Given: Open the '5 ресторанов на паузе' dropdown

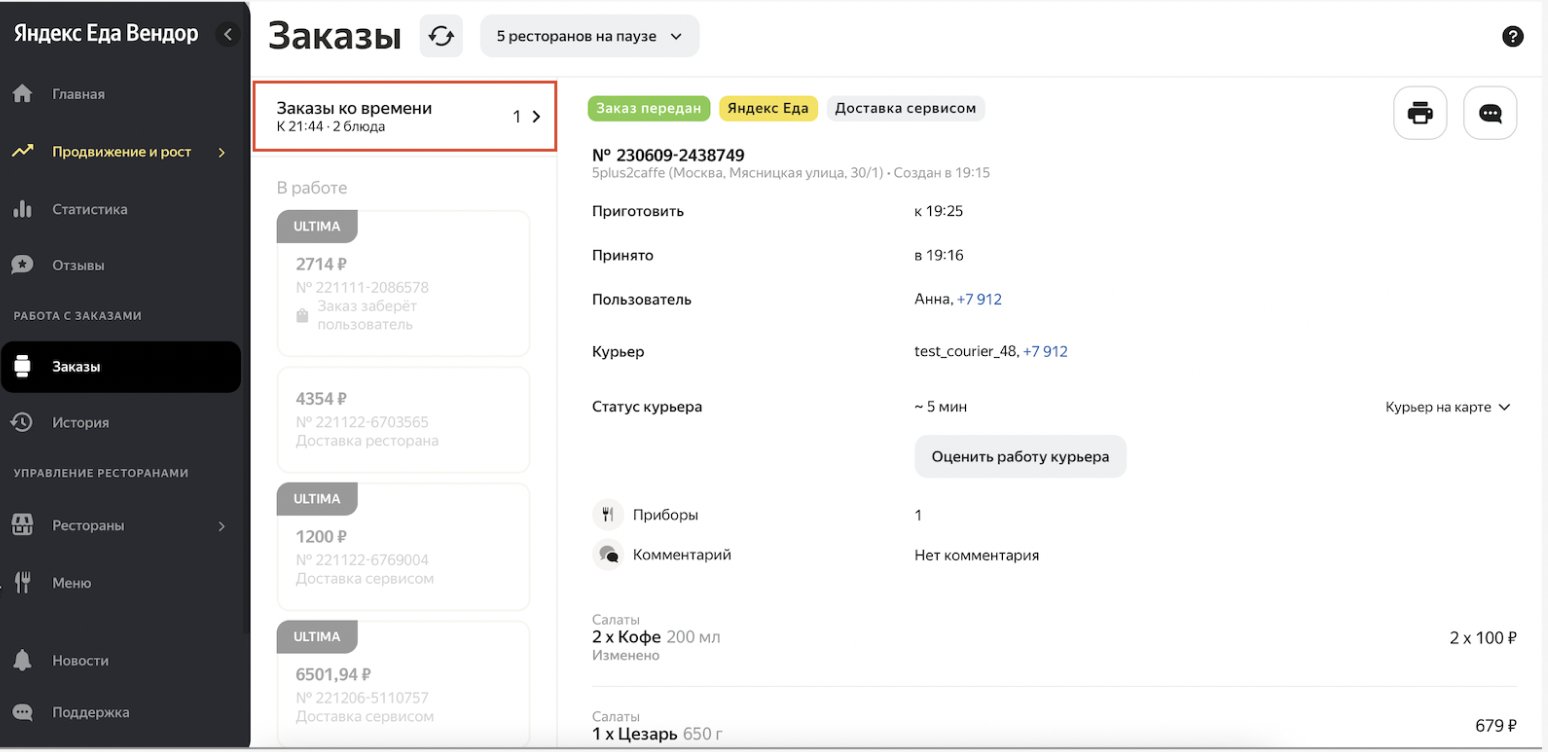Looking at the screenshot, I should [589, 37].
